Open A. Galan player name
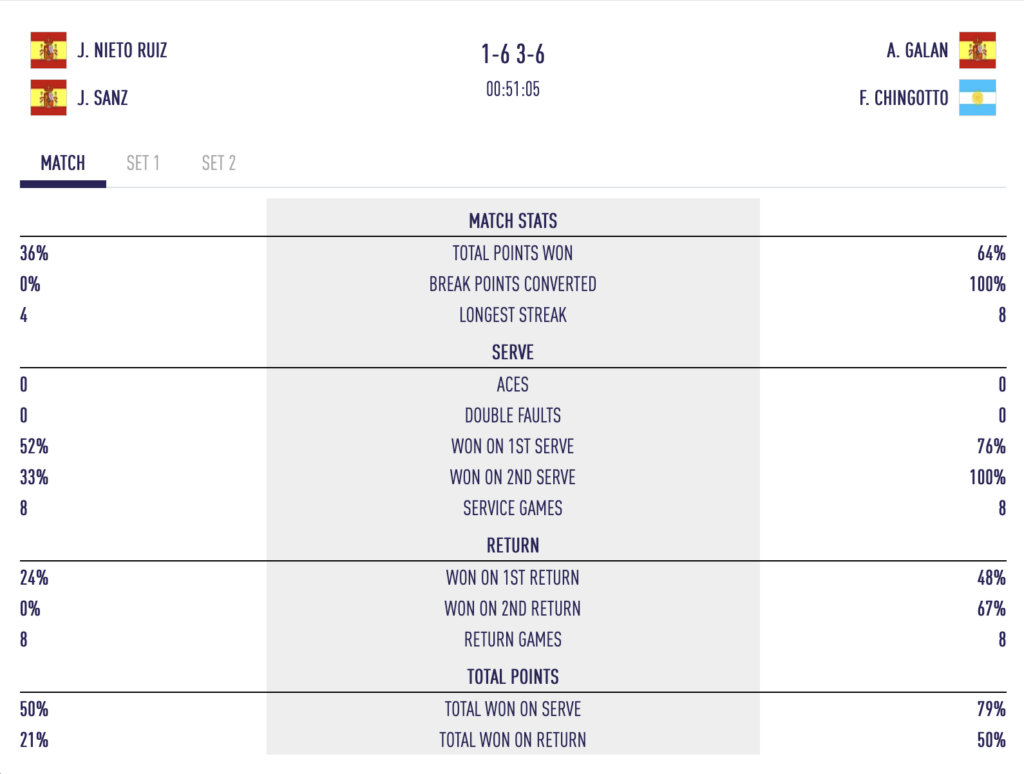 pyautogui.click(x=917, y=50)
